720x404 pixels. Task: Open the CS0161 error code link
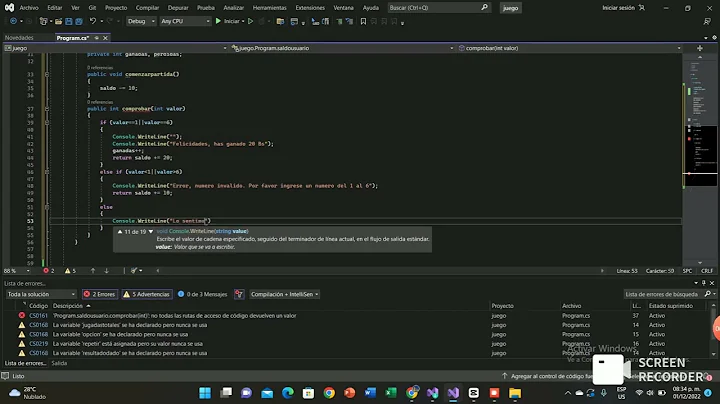(x=38, y=315)
